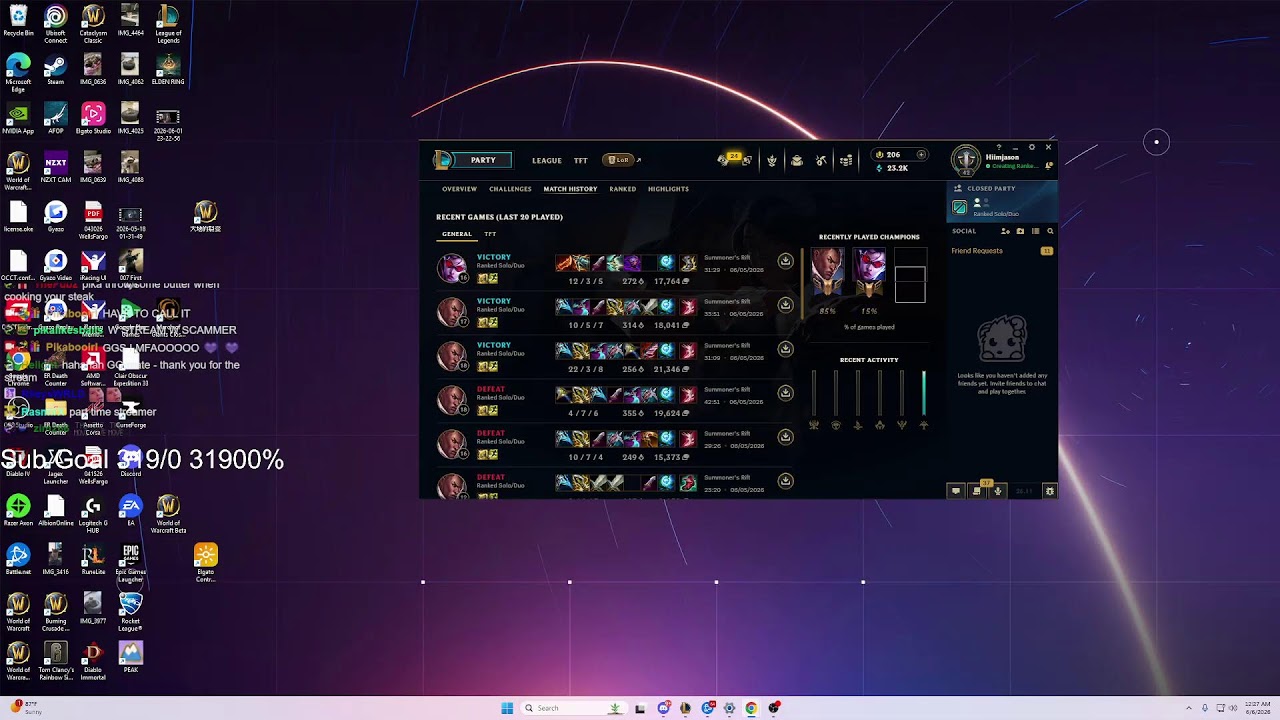Screen dimensions: 1280x720
Task: Open Microsoft Edge desktop shortcut
Action: pyautogui.click(x=18, y=74)
